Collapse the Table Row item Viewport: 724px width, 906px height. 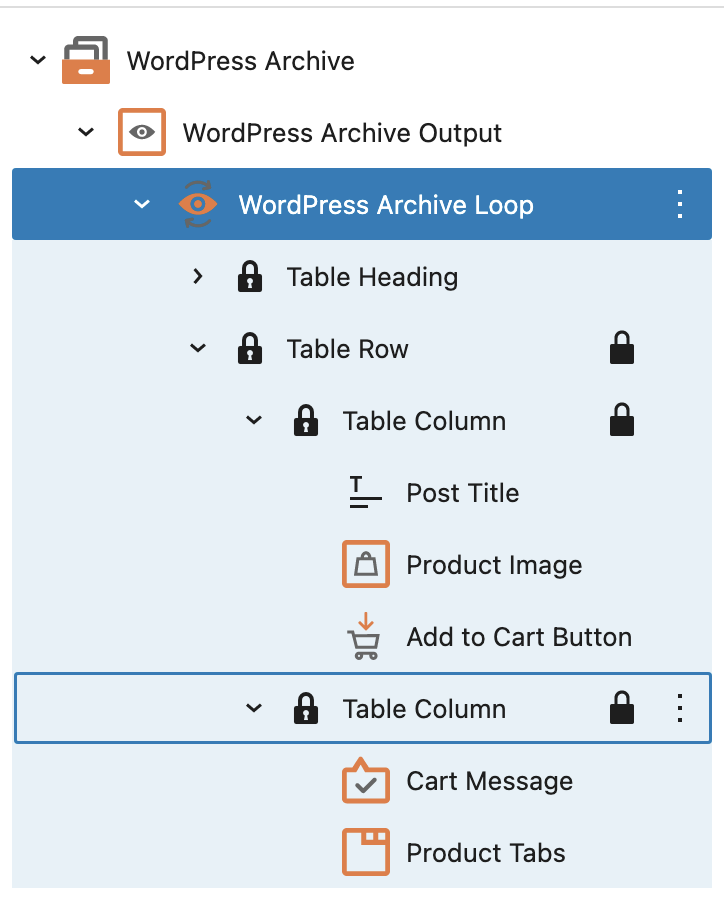tap(198, 348)
